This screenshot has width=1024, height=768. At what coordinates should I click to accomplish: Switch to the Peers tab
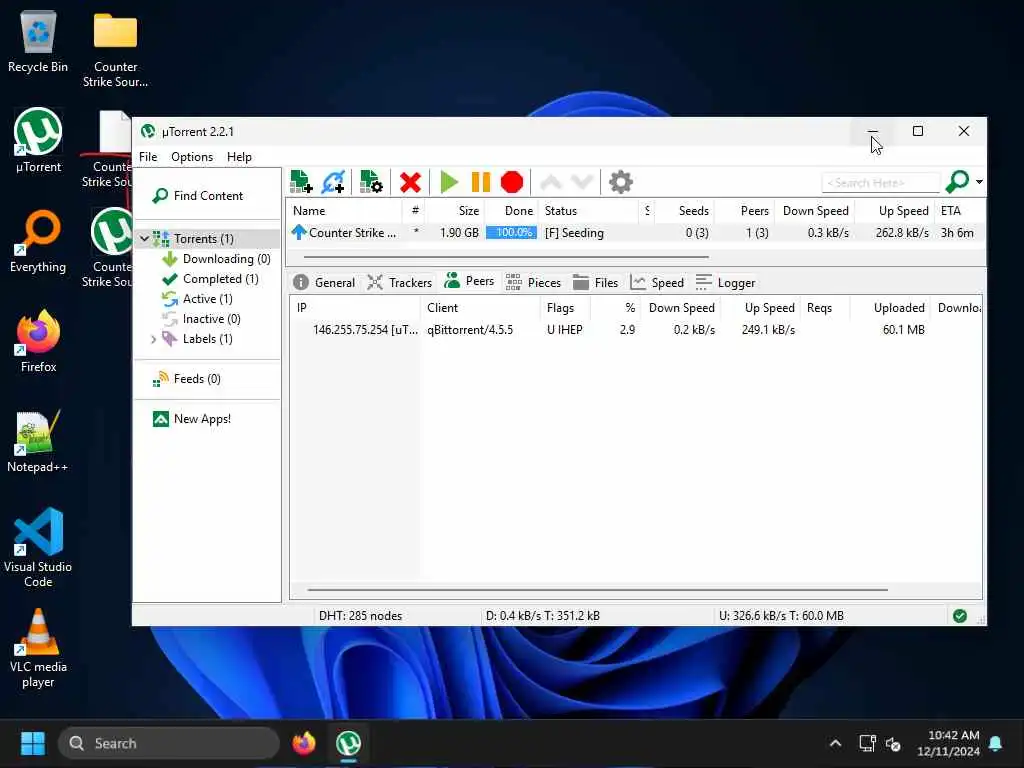click(x=469, y=281)
